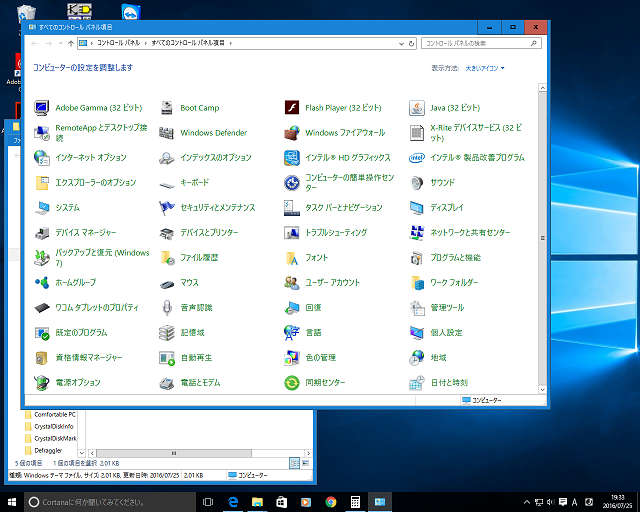Viewport: 640px width, 512px height.
Task: Open the Calculator from the taskbar
Action: pyautogui.click(x=355, y=502)
